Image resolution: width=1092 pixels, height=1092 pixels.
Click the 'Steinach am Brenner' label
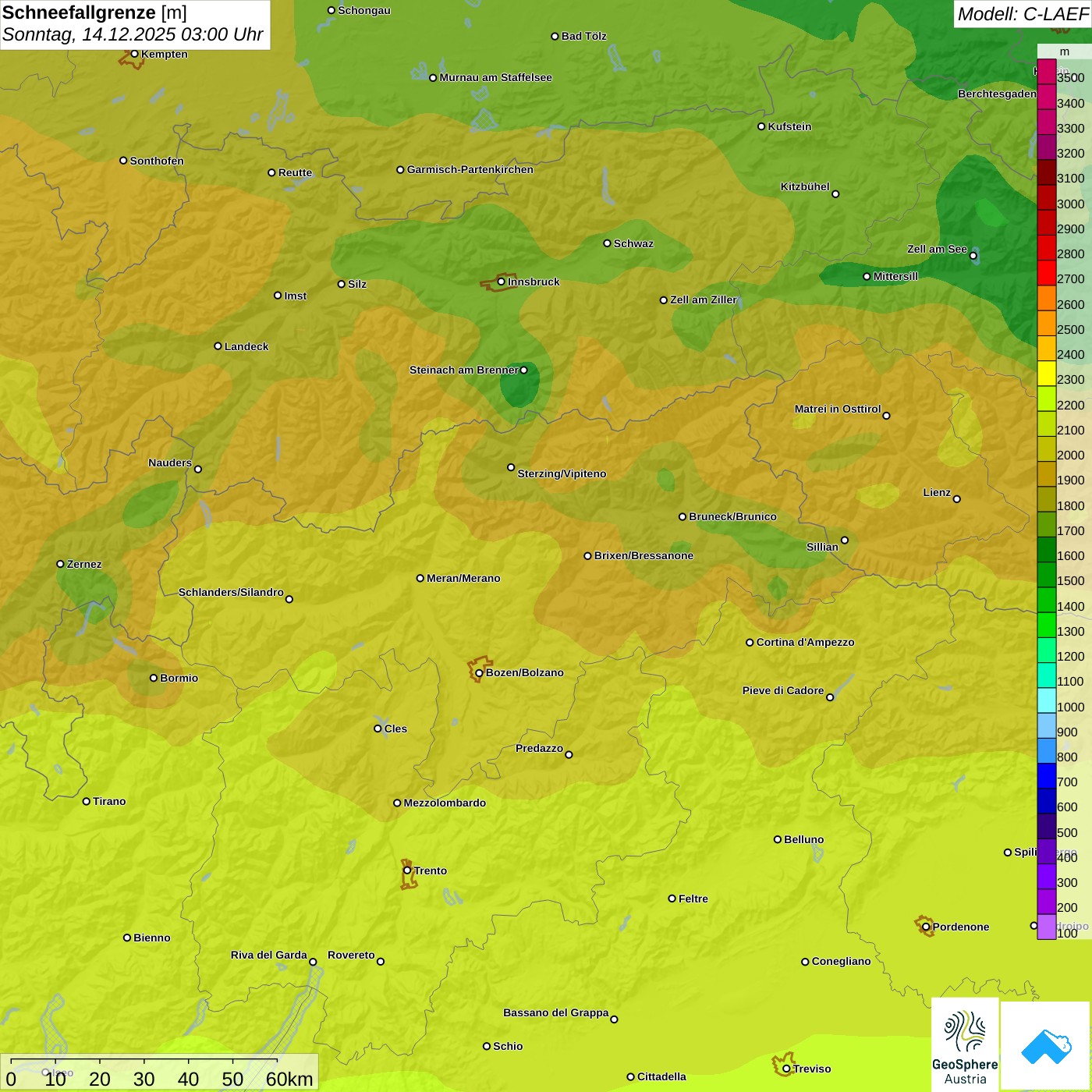463,370
